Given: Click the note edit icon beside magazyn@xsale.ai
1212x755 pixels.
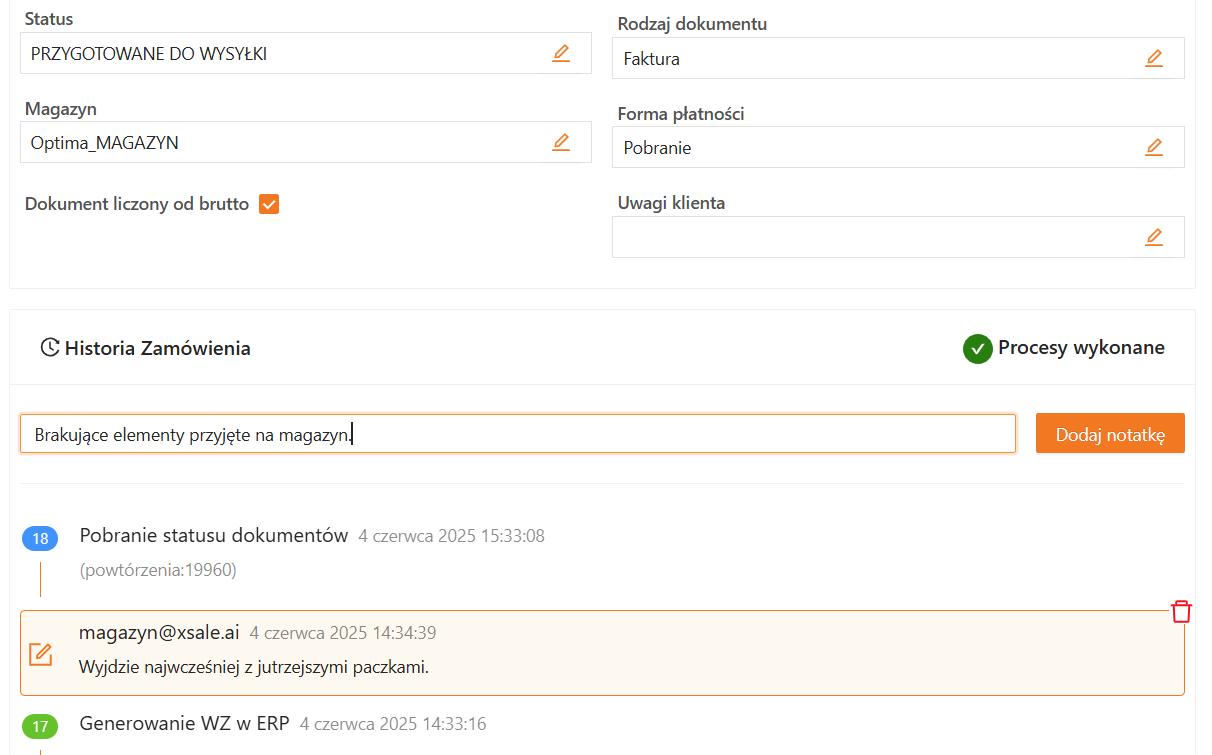Looking at the screenshot, I should click(40, 654).
